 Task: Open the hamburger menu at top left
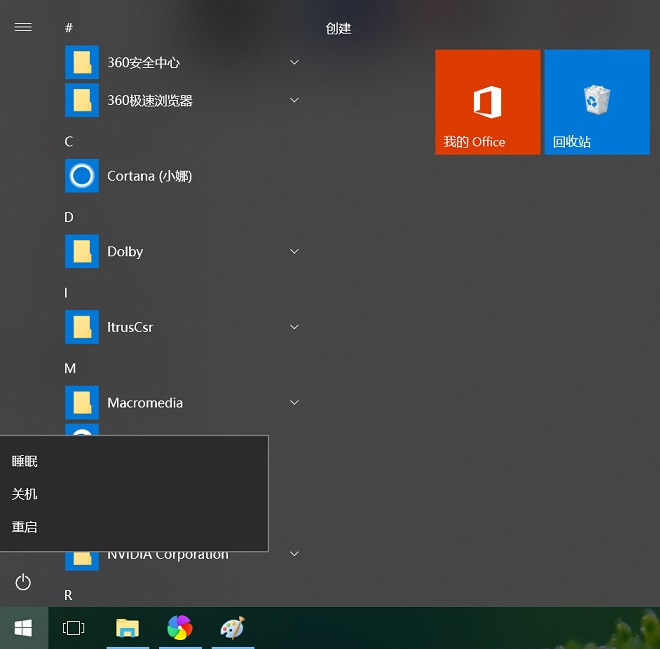(x=23, y=27)
